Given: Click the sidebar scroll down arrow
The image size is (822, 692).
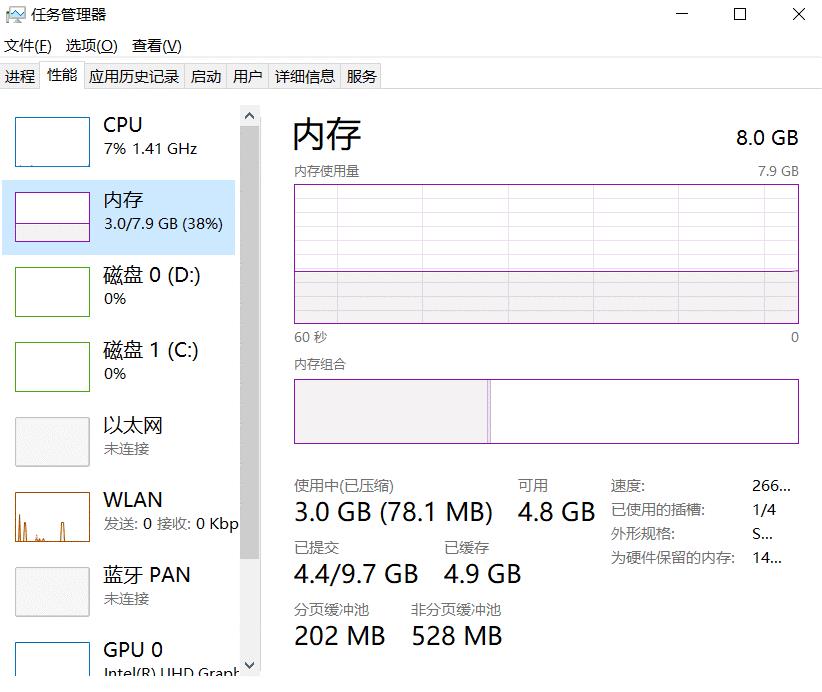Looking at the screenshot, I should tap(250, 665).
